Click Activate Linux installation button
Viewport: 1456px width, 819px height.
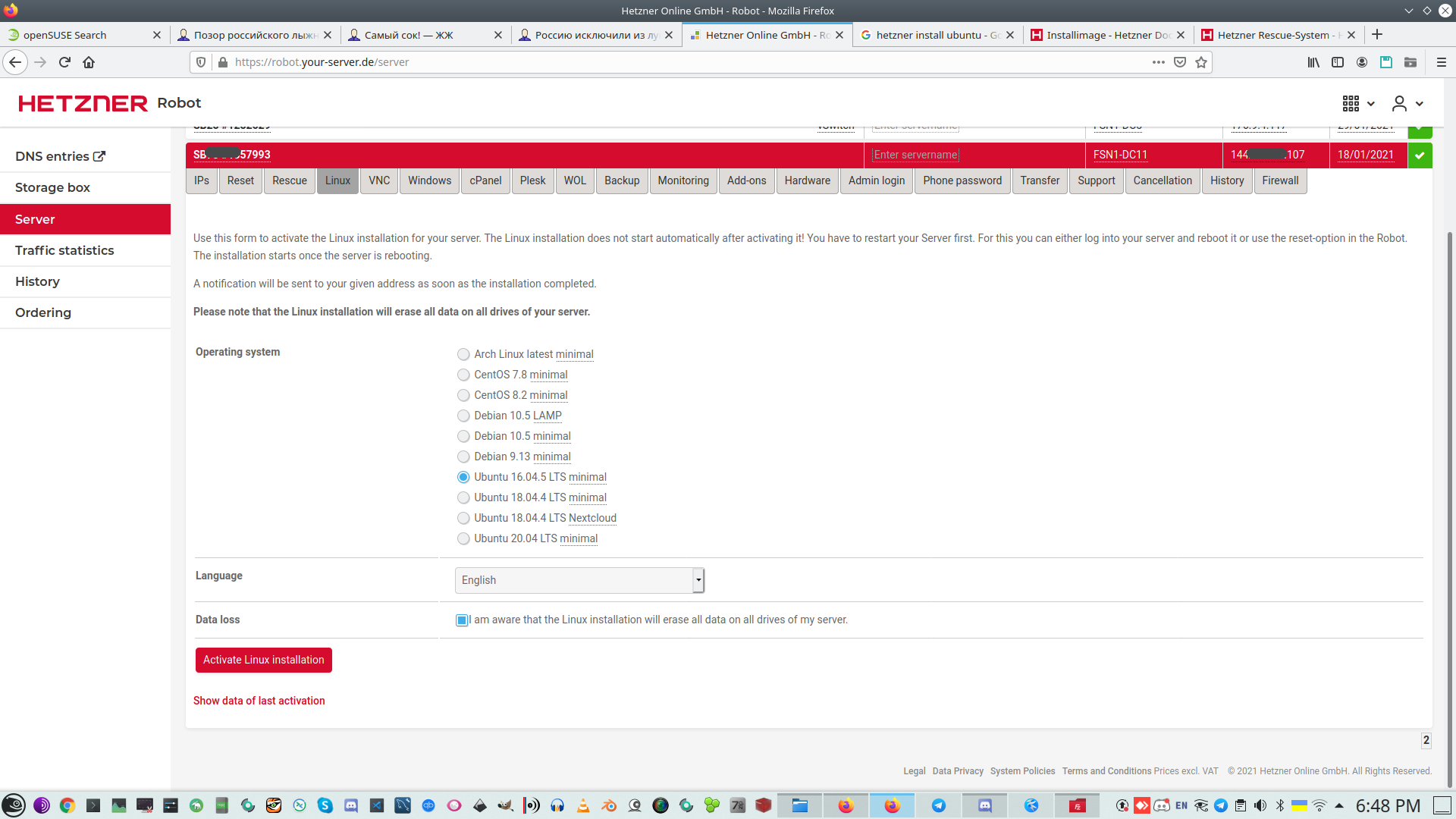[263, 660]
